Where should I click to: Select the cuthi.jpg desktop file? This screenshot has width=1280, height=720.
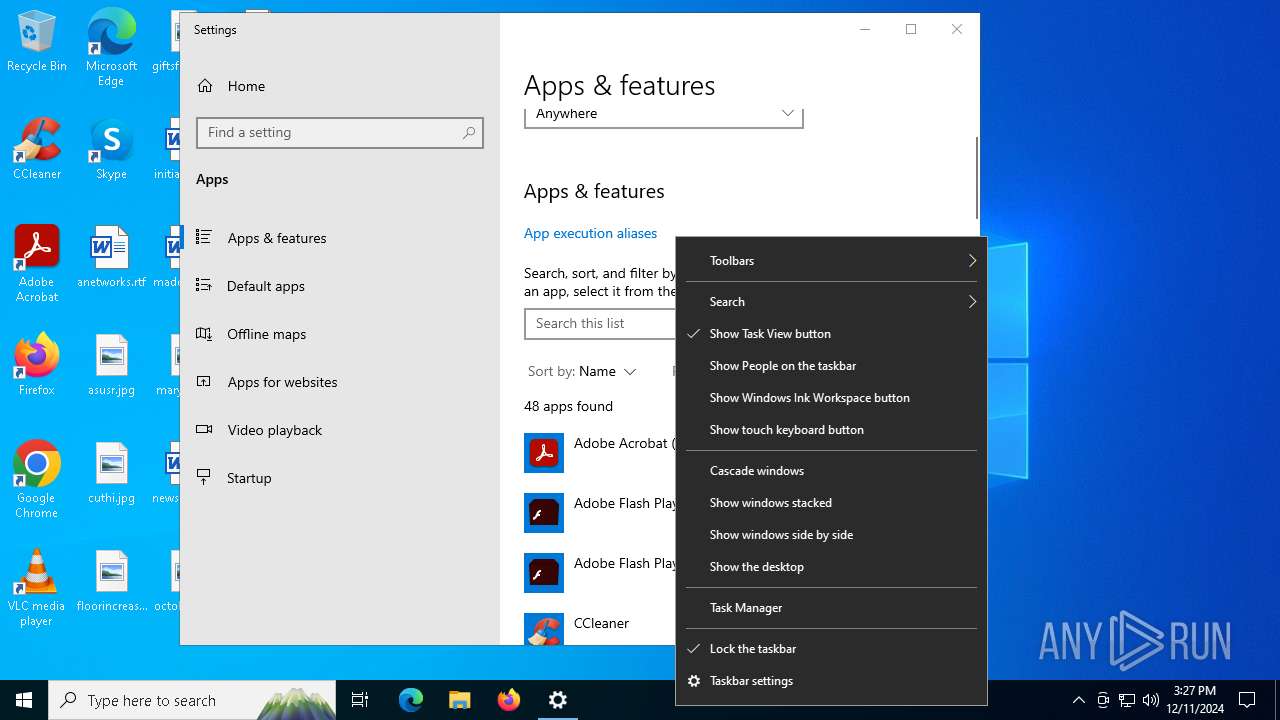[111, 472]
